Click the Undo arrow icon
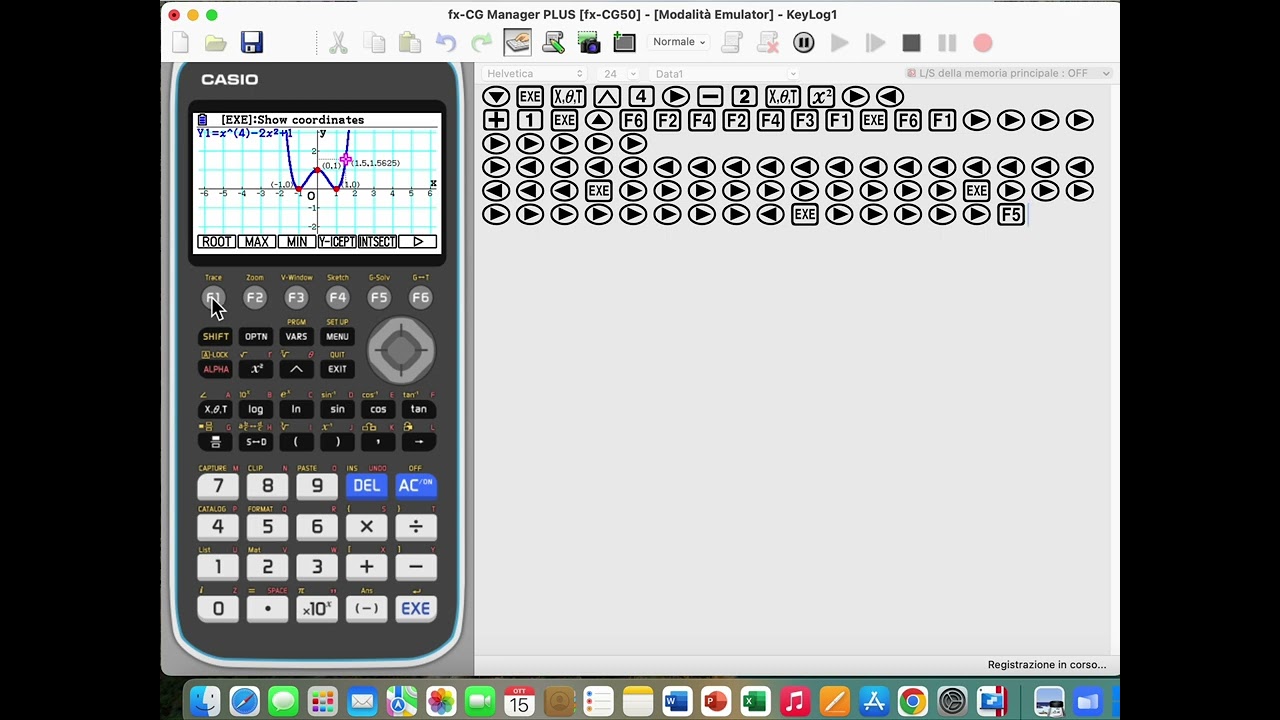This screenshot has width=1280, height=720. pos(446,43)
